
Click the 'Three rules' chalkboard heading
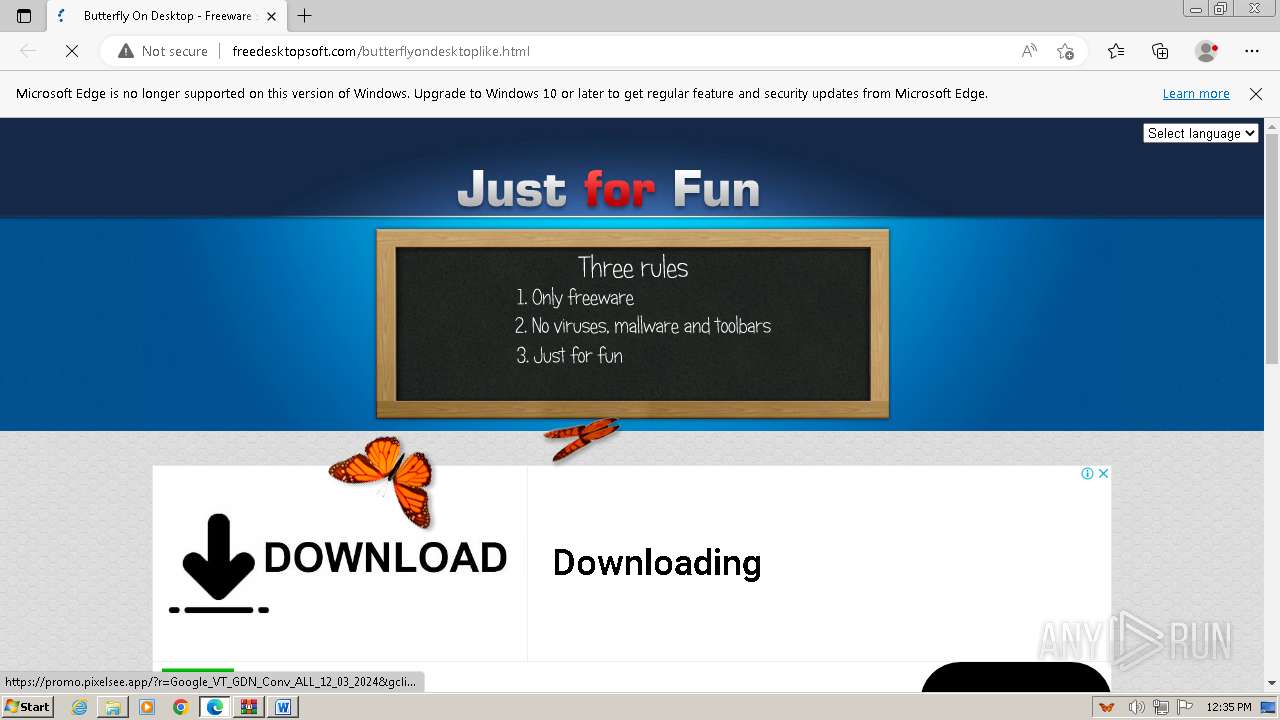tap(633, 267)
